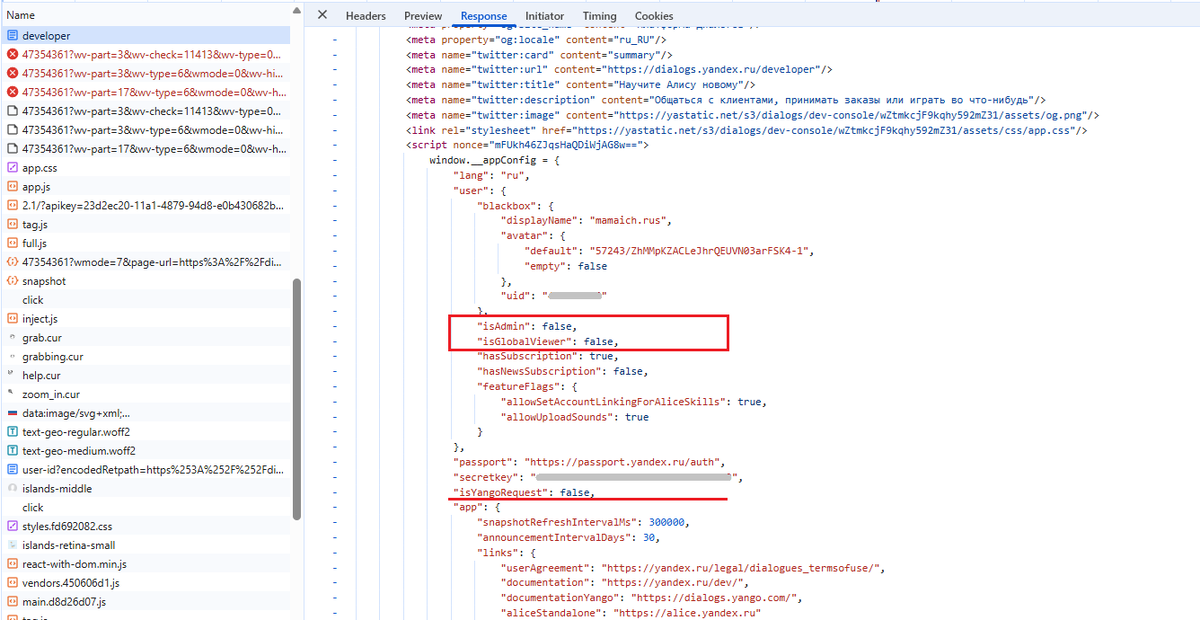Click the icon beside islands-retina-small
This screenshot has width=1200, height=620.
(x=12, y=545)
